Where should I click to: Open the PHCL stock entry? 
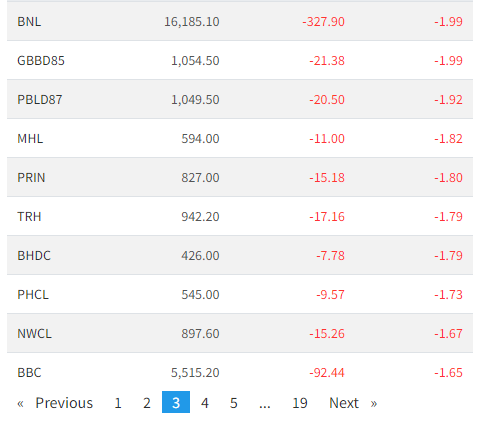[33, 295]
